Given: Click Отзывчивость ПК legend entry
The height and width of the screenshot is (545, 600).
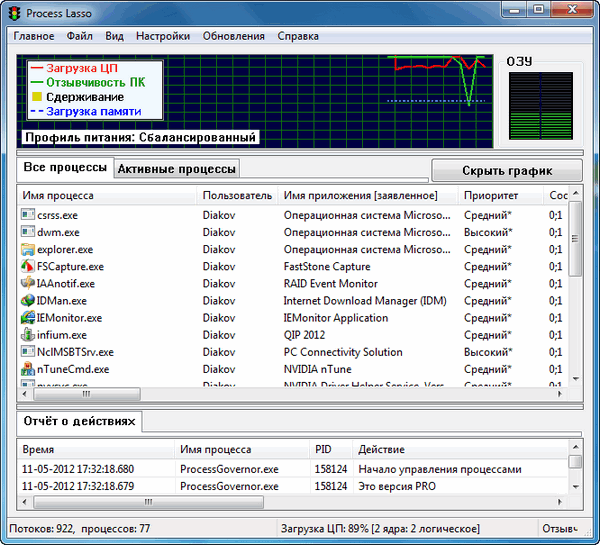Looking at the screenshot, I should tap(88, 82).
